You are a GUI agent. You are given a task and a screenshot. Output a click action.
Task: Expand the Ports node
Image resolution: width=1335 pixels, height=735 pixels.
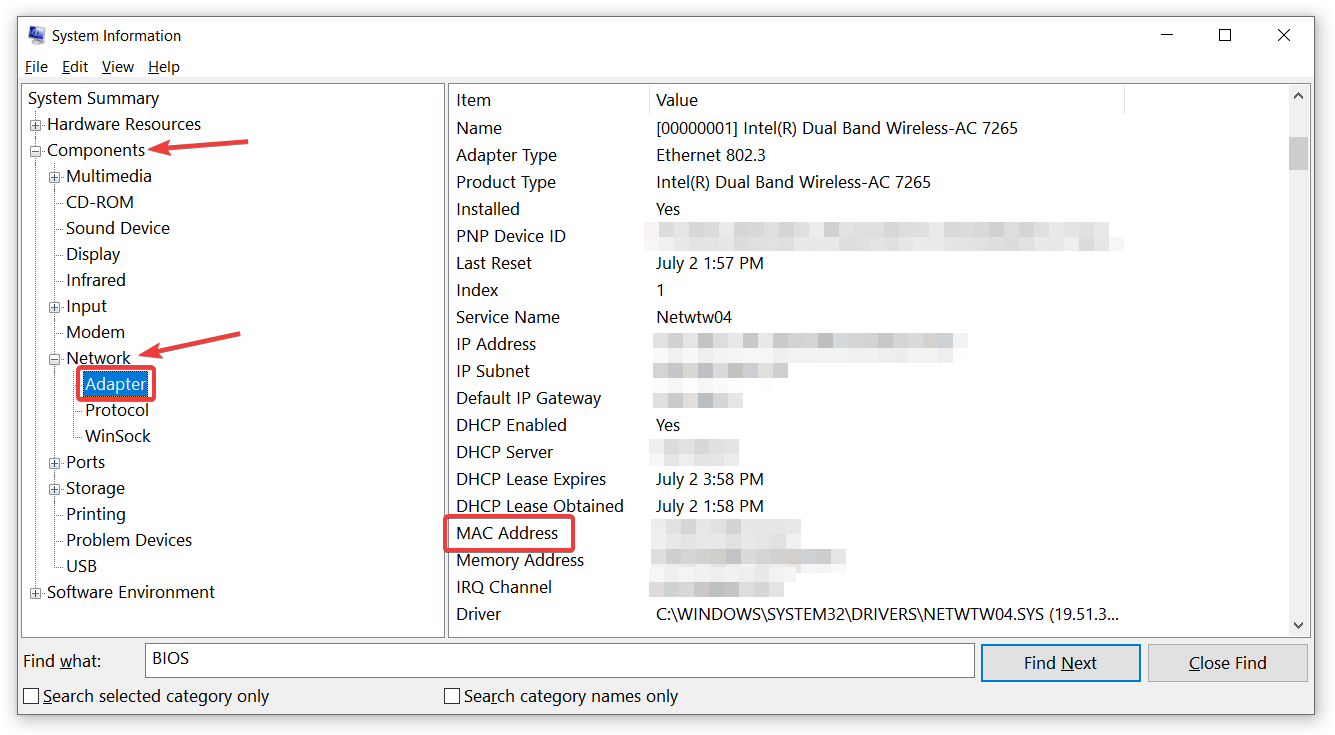pos(55,463)
